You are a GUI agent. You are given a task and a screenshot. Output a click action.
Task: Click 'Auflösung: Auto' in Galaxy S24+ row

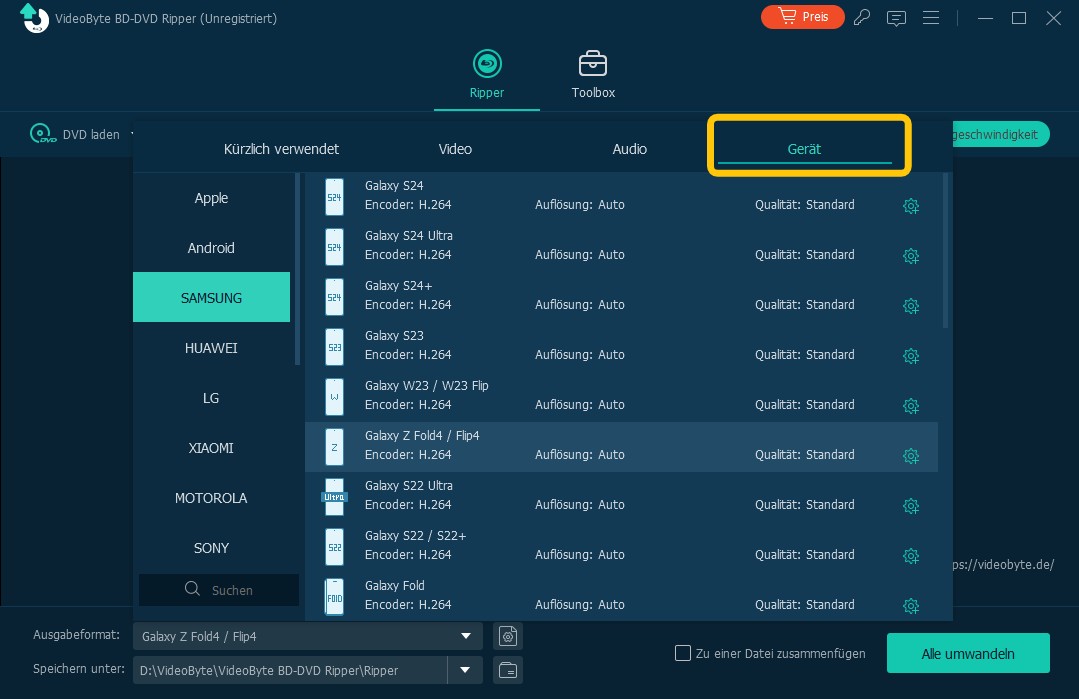[579, 304]
